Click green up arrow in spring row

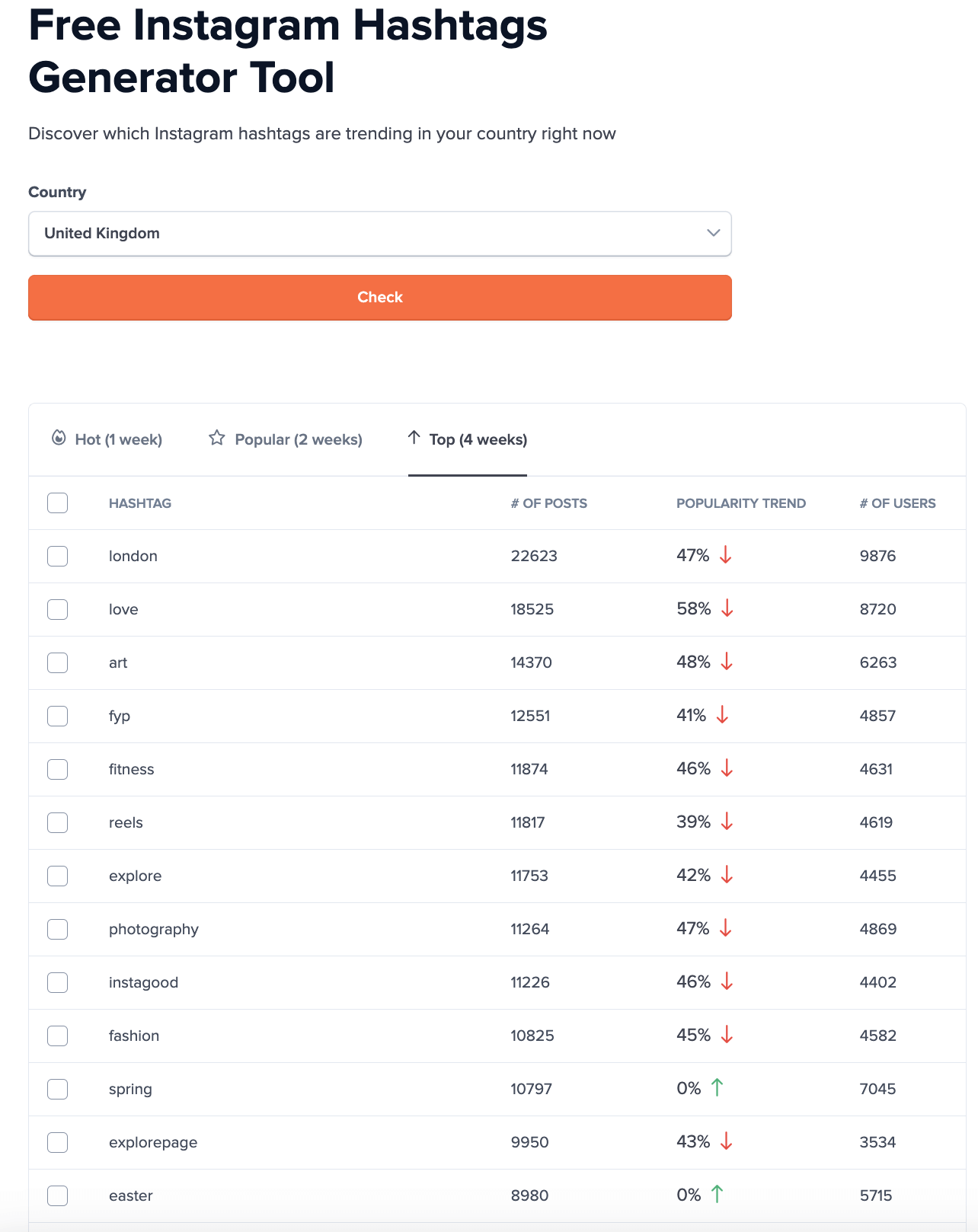[x=717, y=1087]
